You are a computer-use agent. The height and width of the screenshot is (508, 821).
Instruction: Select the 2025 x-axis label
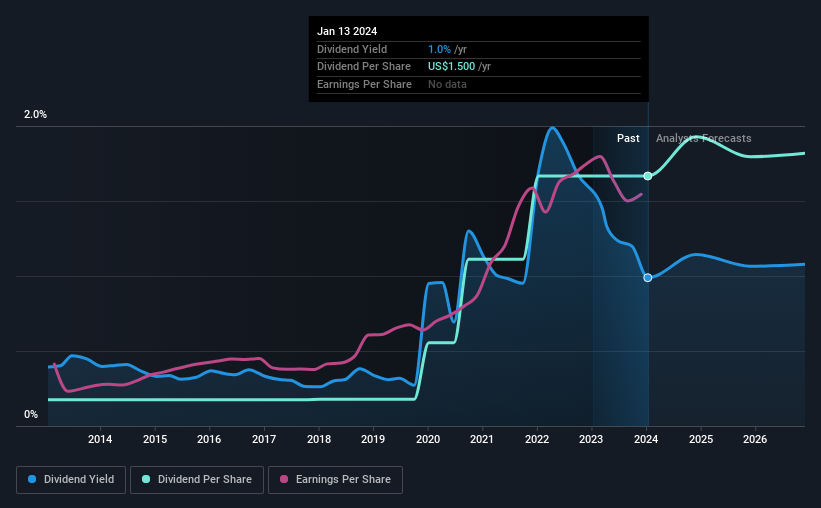[701, 439]
